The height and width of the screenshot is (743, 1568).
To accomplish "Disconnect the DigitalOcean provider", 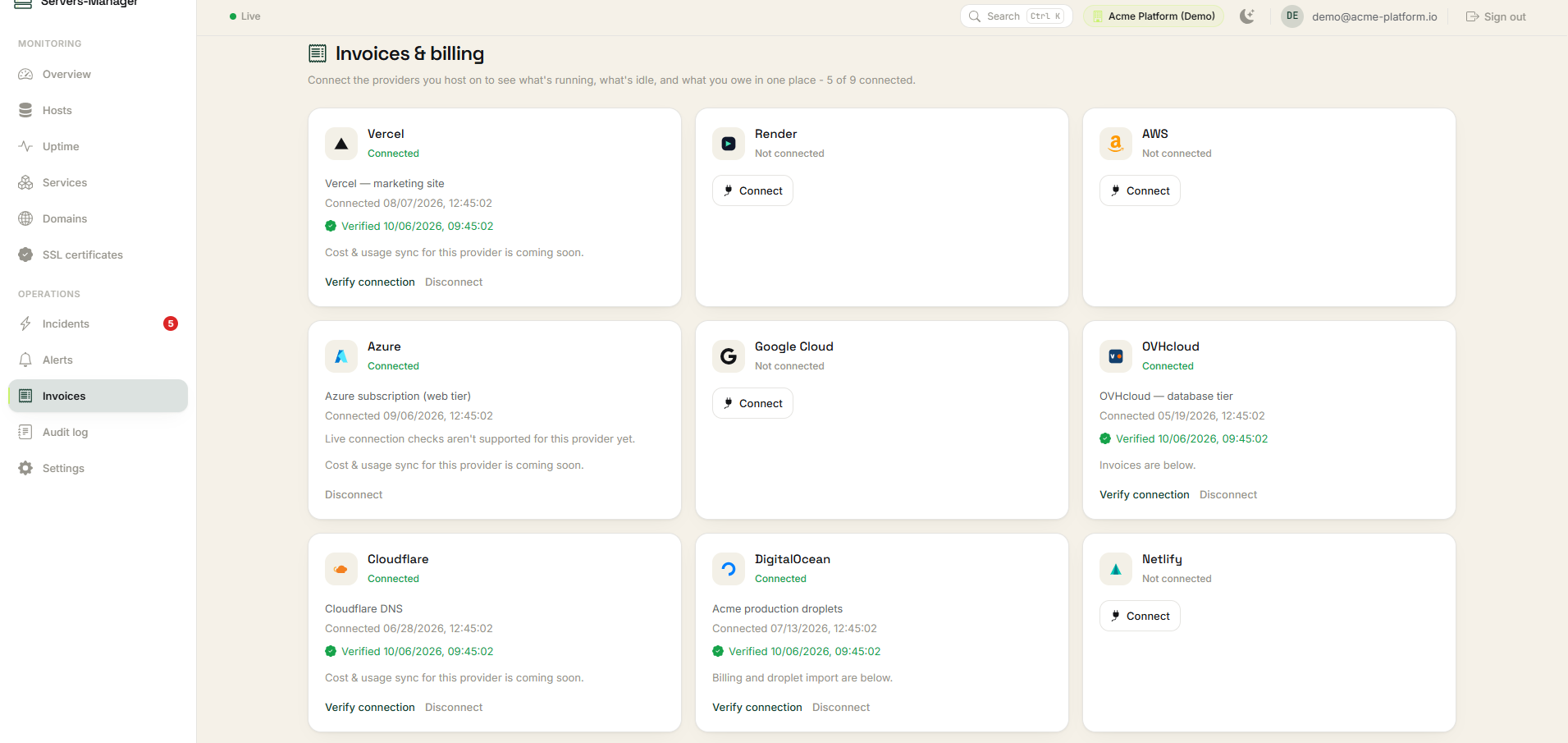I will (841, 707).
